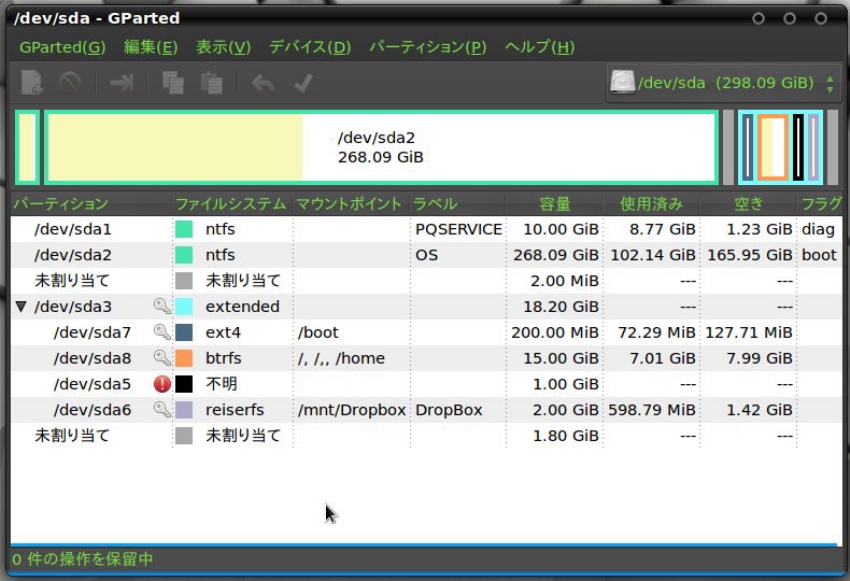The image size is (850, 581).
Task: Click the パーティション column header
Action: coord(91,204)
